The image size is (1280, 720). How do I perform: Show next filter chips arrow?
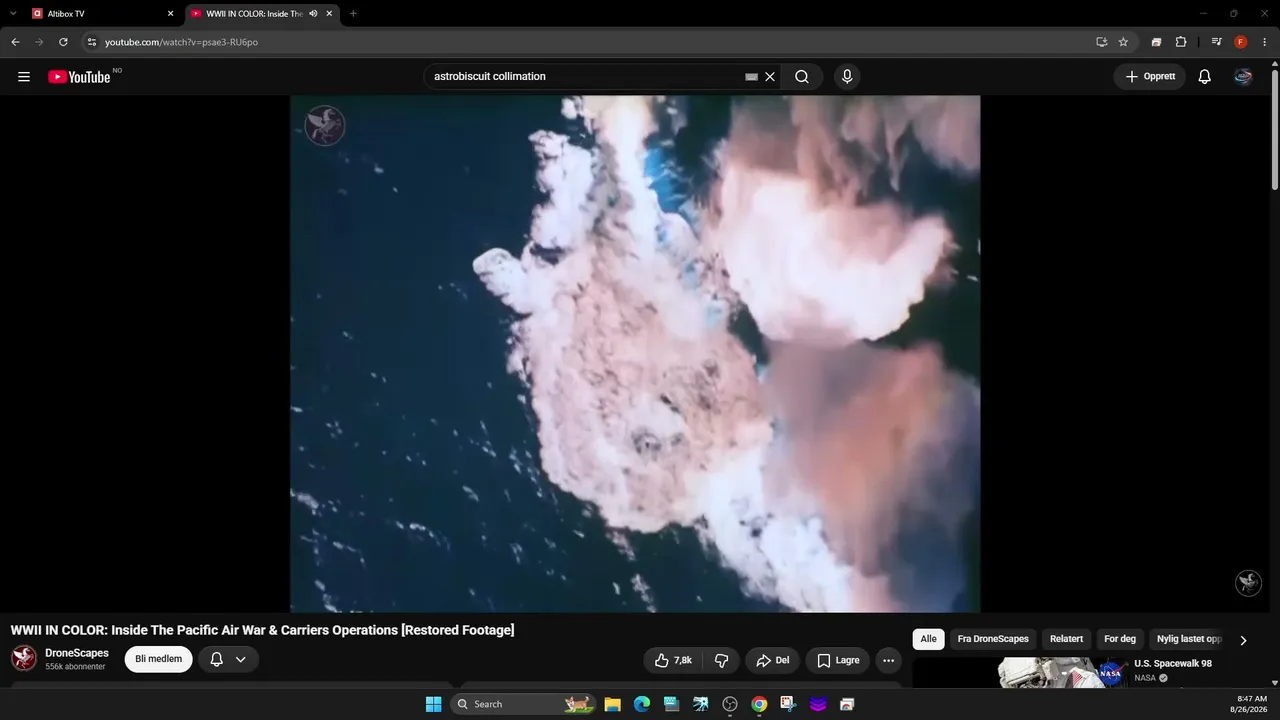coord(1243,640)
